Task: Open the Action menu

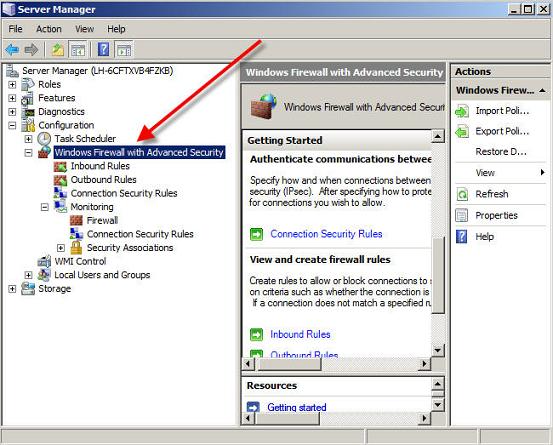Action: tap(49, 29)
